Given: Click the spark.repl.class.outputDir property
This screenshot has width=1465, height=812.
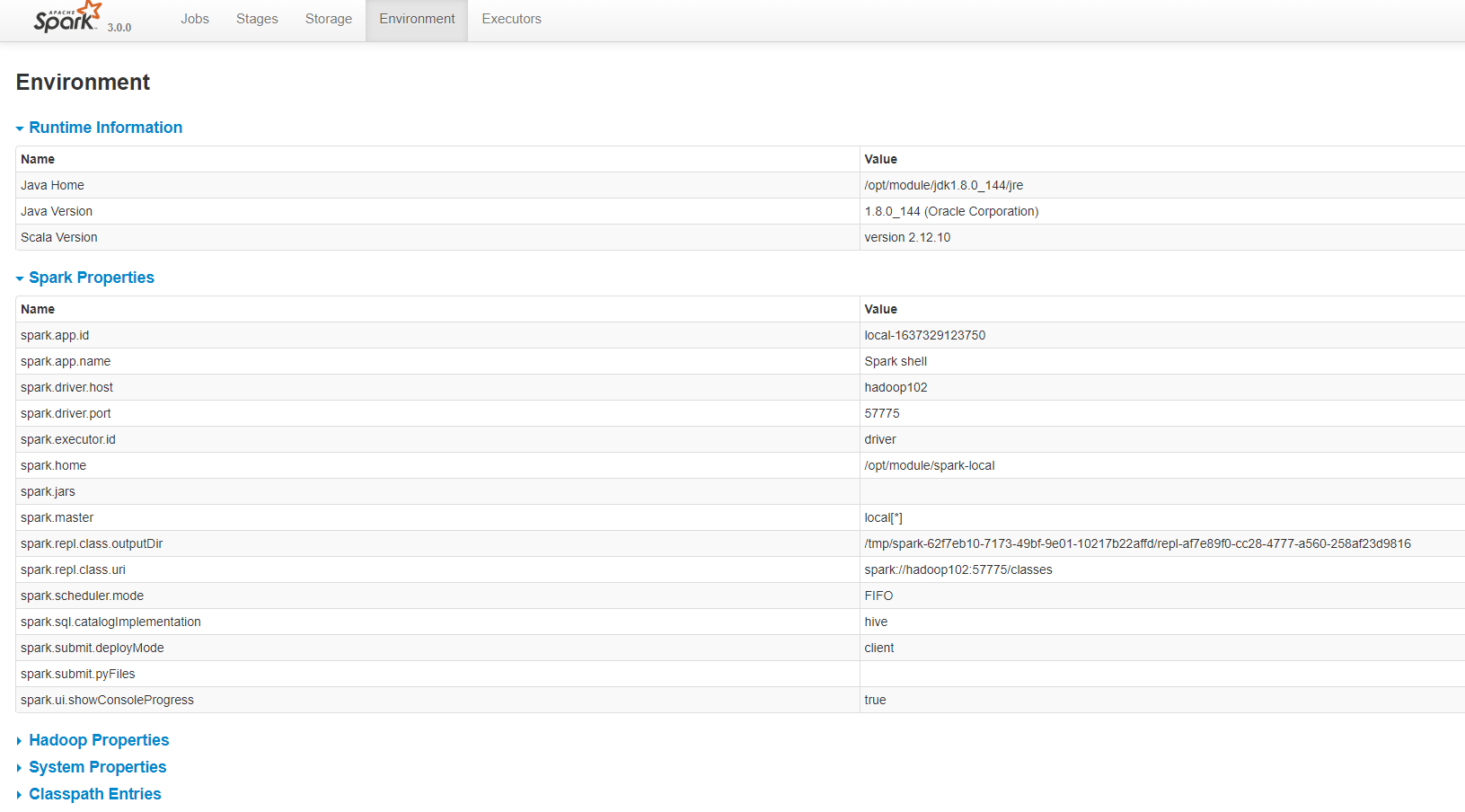Looking at the screenshot, I should coord(92,543).
